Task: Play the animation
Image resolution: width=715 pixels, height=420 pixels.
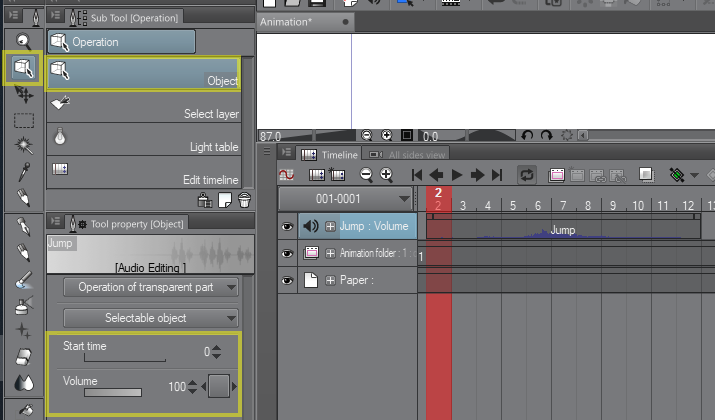Action: (456, 175)
